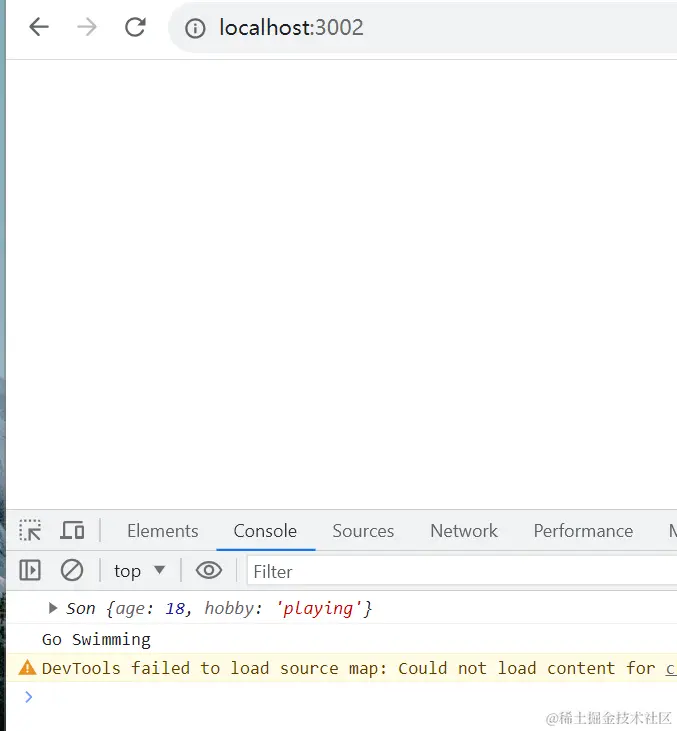Switch to the Performance tab
Image resolution: width=677 pixels, height=731 pixels.
pos(583,531)
